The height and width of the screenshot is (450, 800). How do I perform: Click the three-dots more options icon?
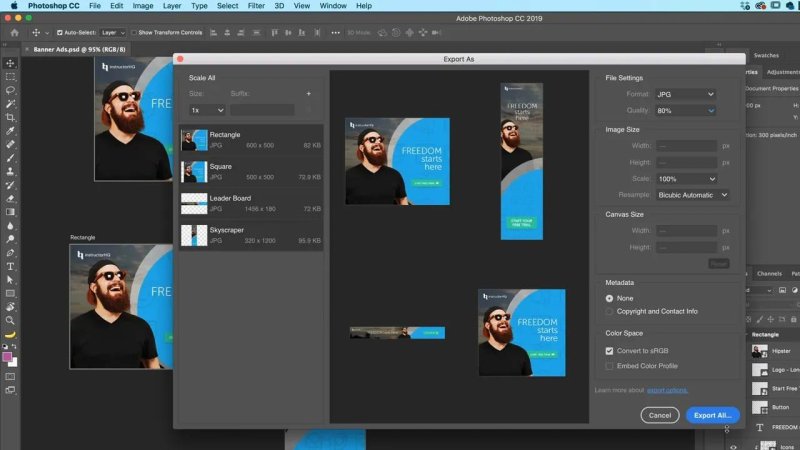pyautogui.click(x=335, y=33)
